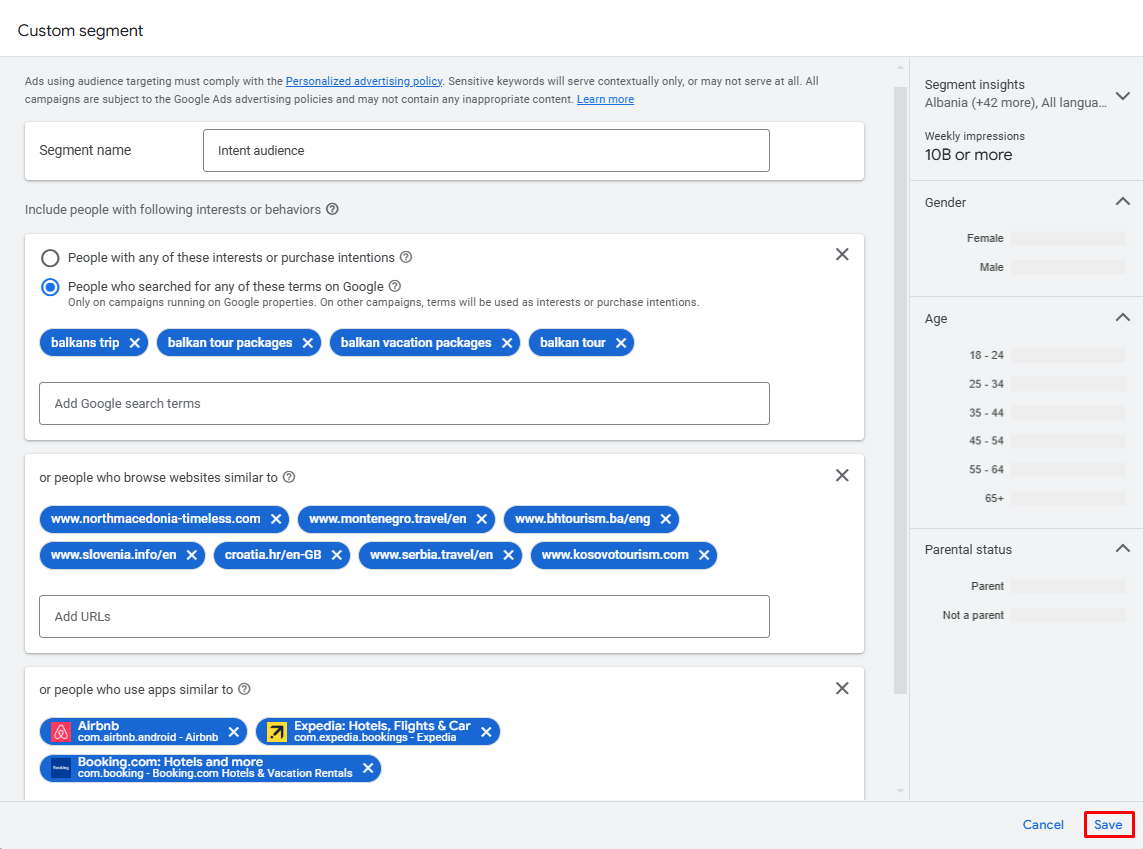Open the Personalized advertising policy link
This screenshot has width=1143, height=849.
point(364,81)
